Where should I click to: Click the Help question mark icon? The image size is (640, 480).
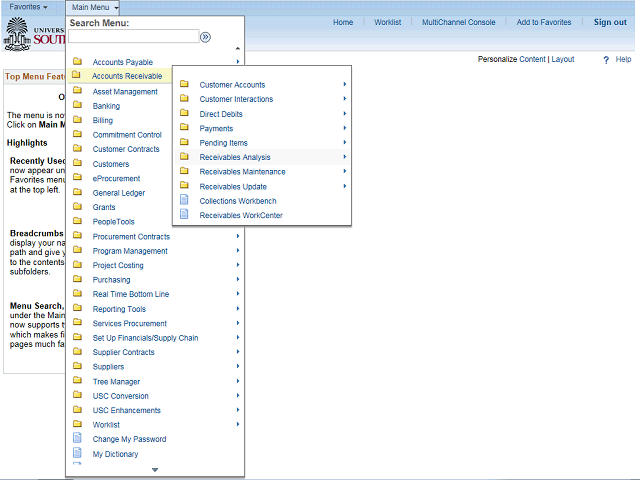click(x=606, y=60)
